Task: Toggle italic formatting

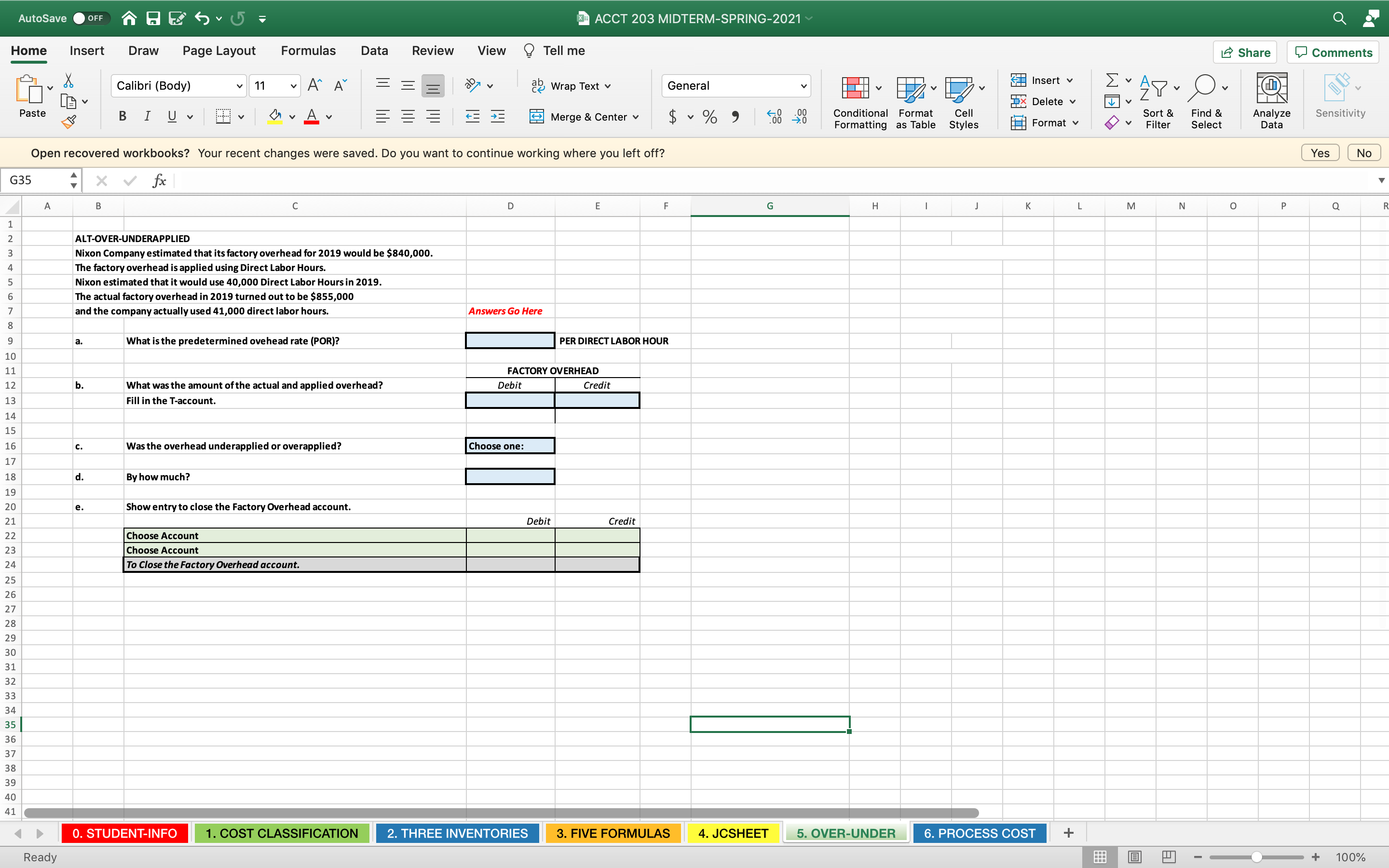Action: 147,116
